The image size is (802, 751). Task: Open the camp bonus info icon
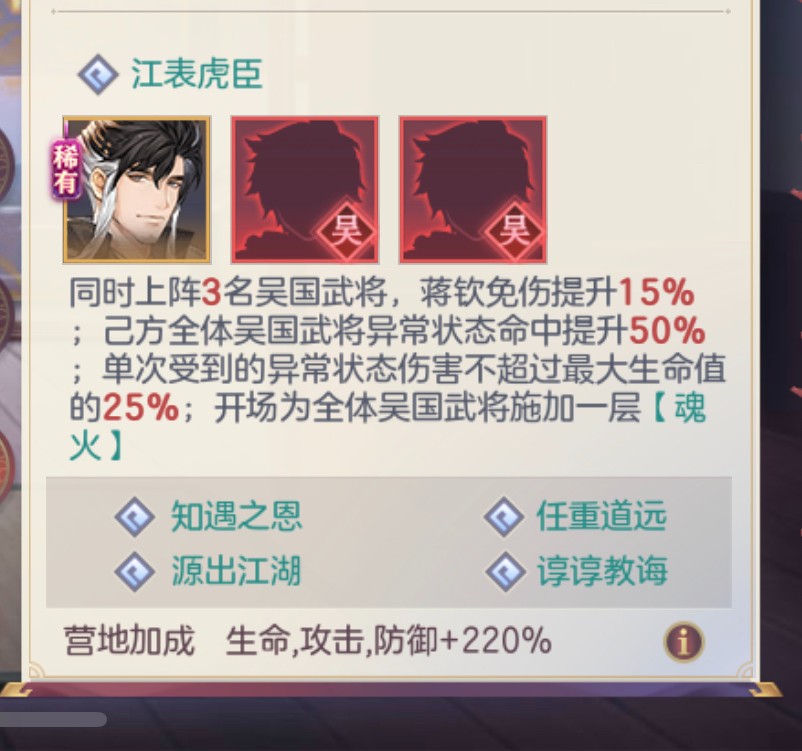(684, 642)
